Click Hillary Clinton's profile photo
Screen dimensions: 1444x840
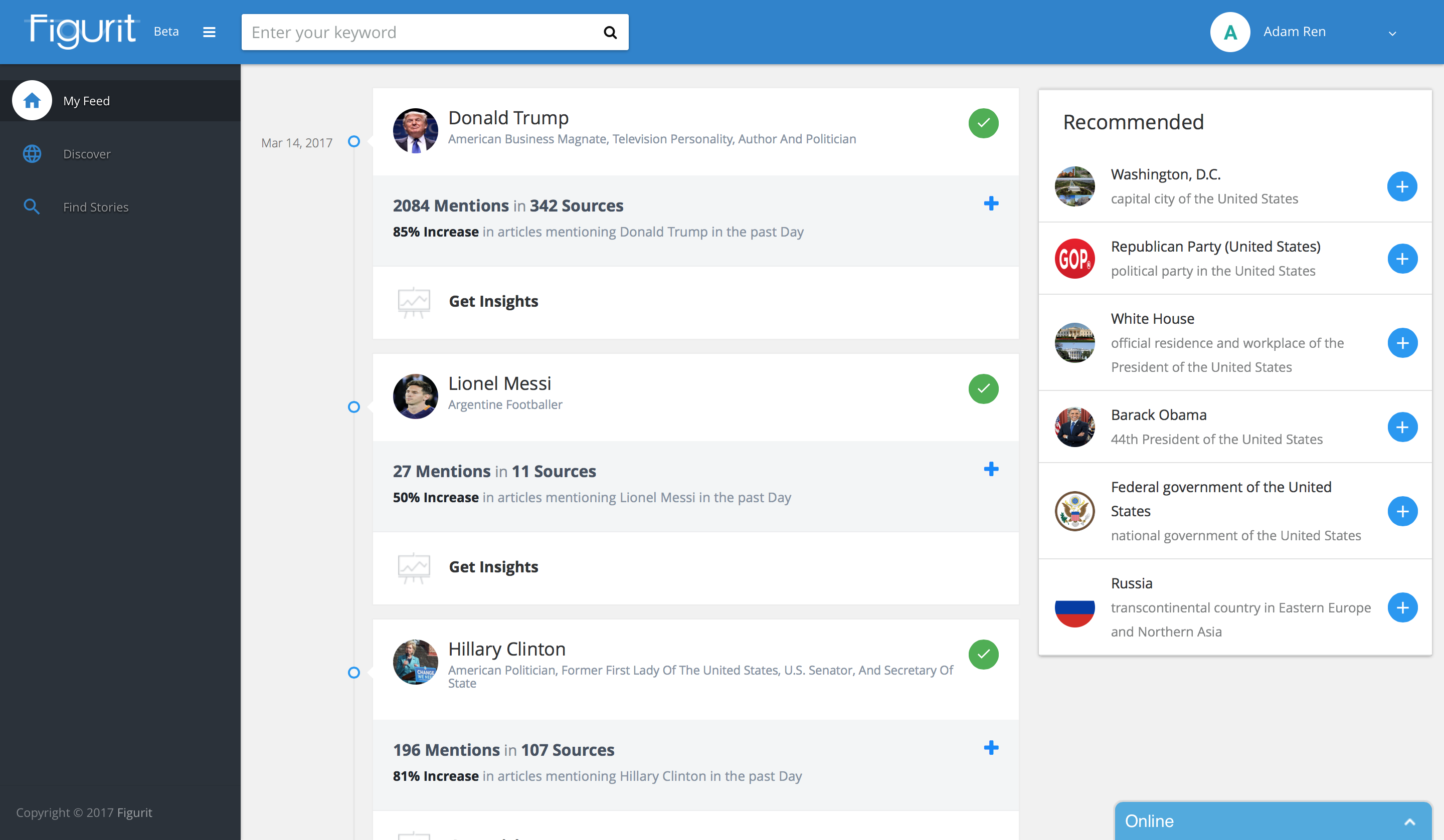pyautogui.click(x=416, y=662)
